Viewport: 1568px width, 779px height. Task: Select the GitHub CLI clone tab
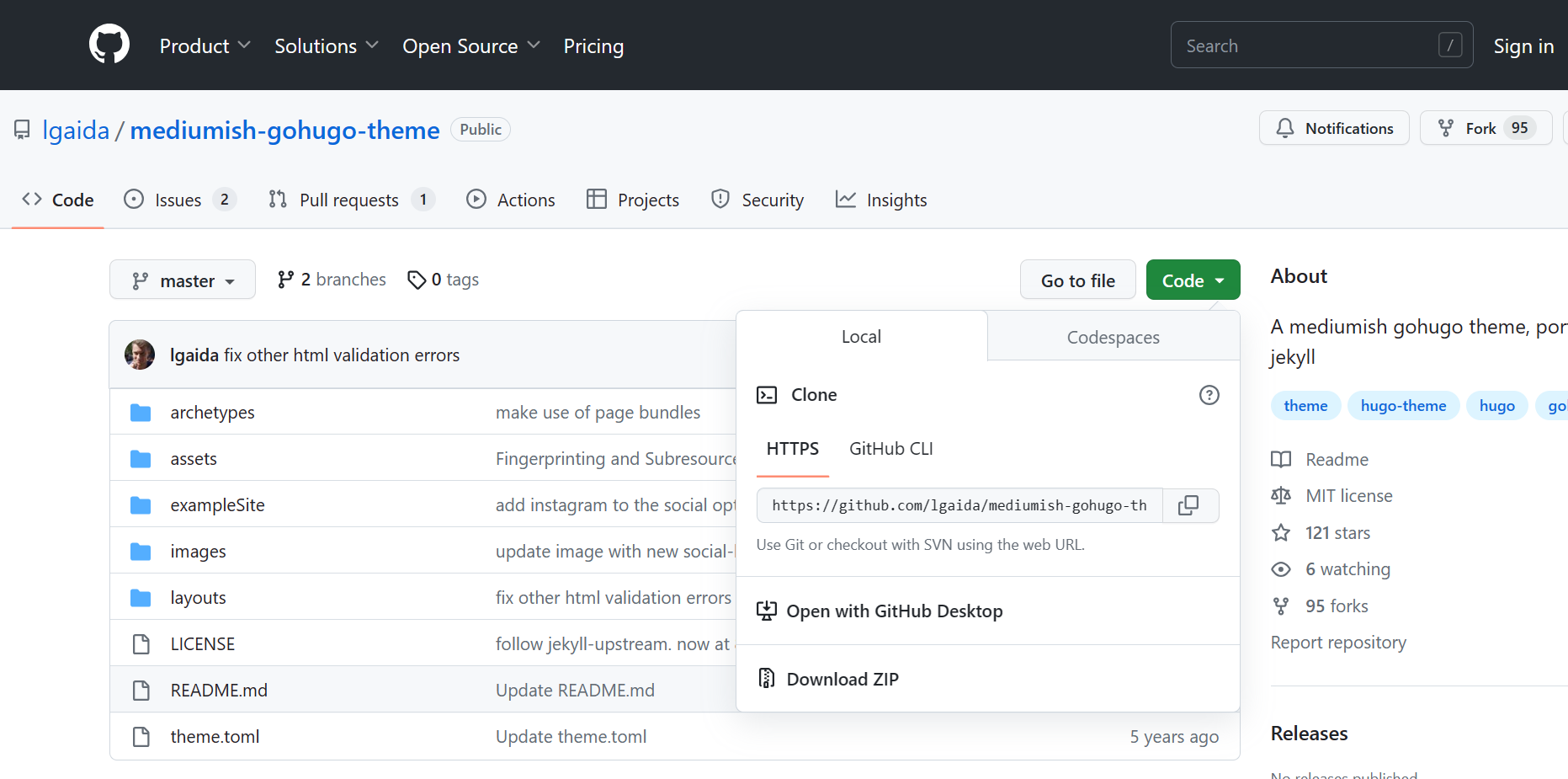point(890,449)
